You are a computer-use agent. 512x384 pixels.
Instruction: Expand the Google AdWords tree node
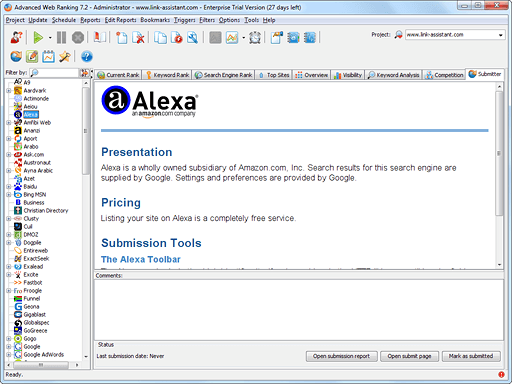(x=9, y=355)
